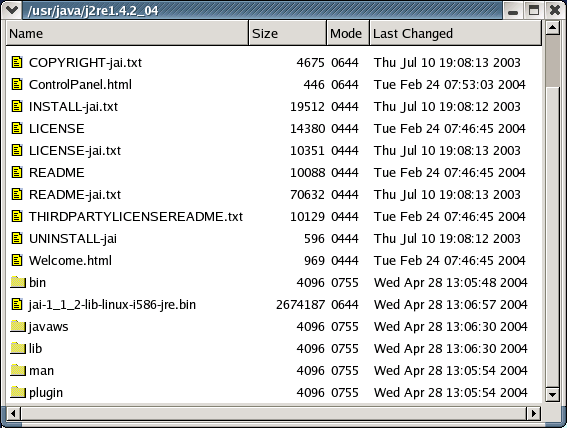Select the UNINSTALL-jai file name

point(73,239)
